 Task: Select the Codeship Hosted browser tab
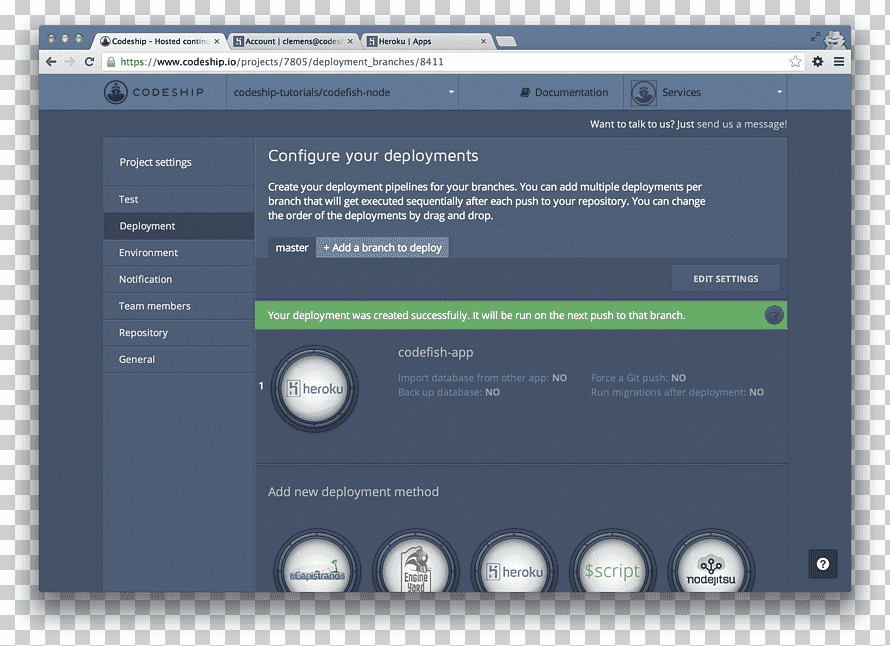click(159, 41)
